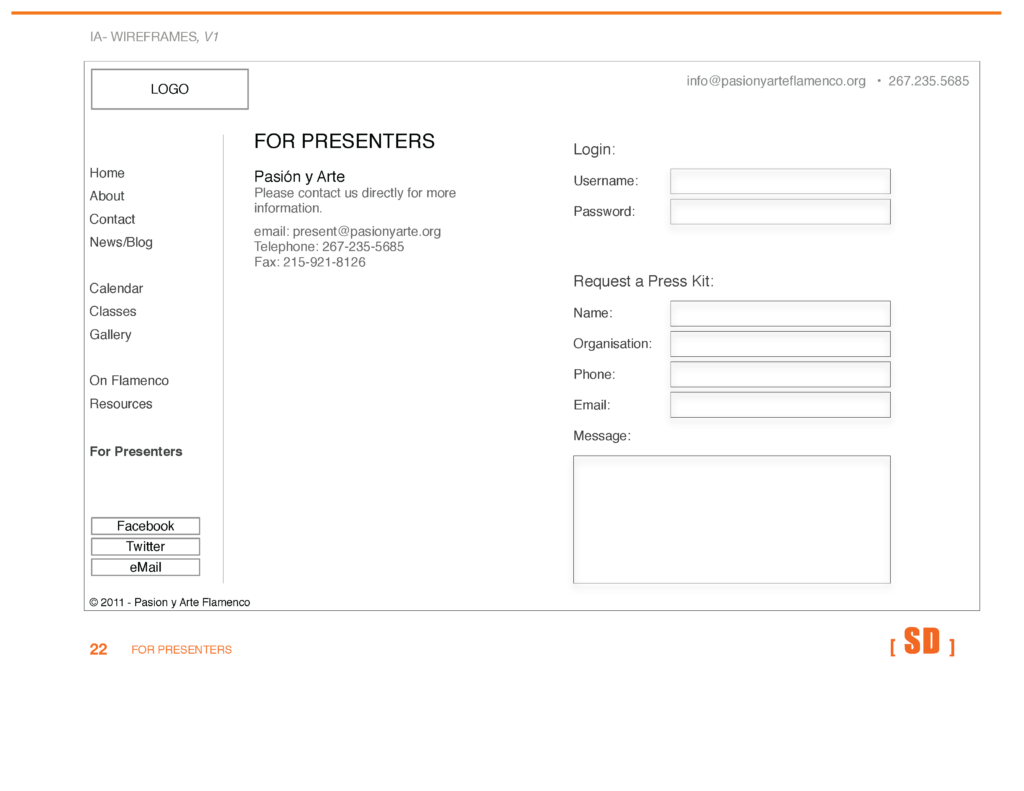Viewport: 1024px width, 791px height.
Task: Select News/Blog in the sidebar
Action: click(x=121, y=242)
